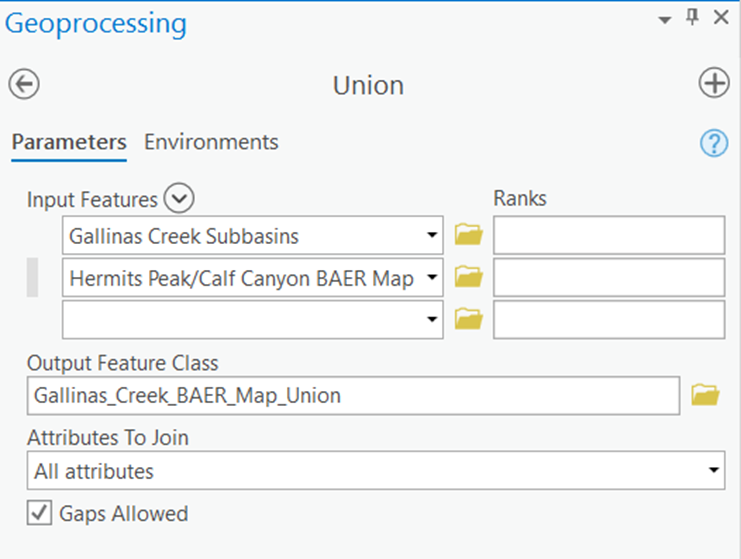The height and width of the screenshot is (559, 741).
Task: Switch to the Environments tab
Action: 211,142
